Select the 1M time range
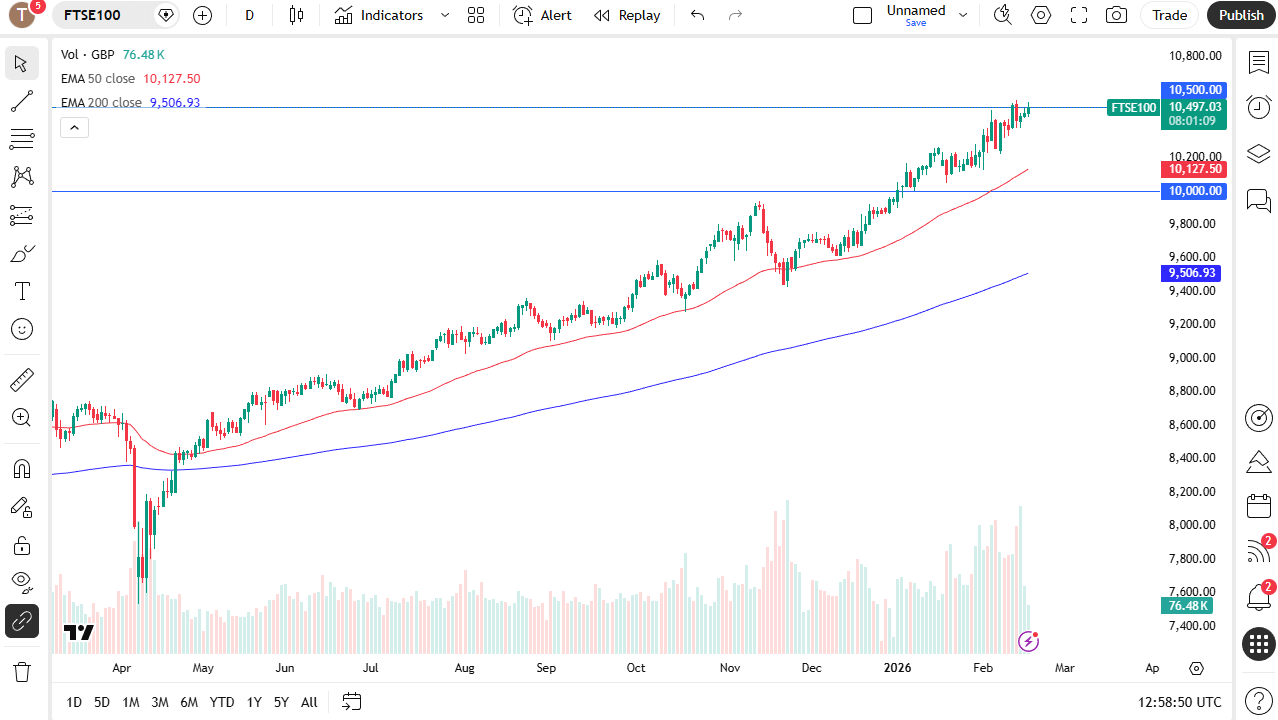This screenshot has height=720, width=1278. click(x=131, y=702)
